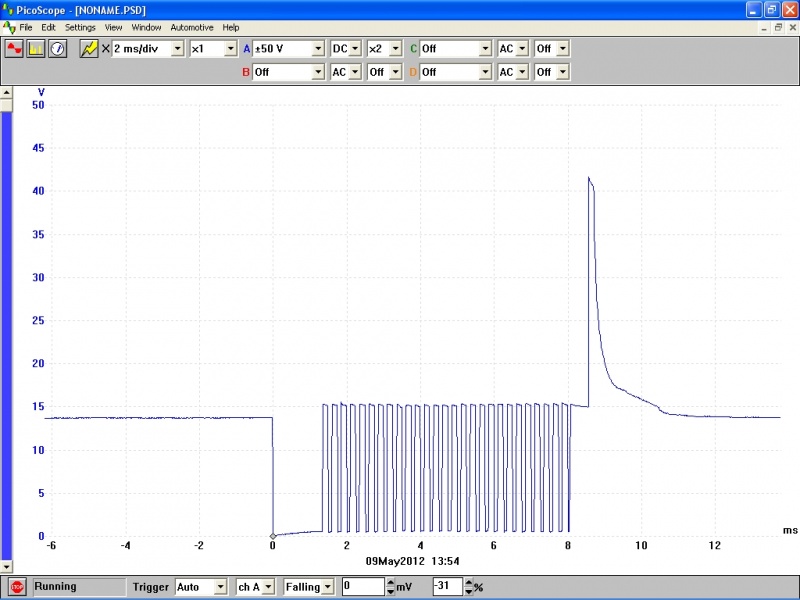800x600 pixels.
Task: Click the PicoScope icon in menu bar
Action: tap(9, 27)
